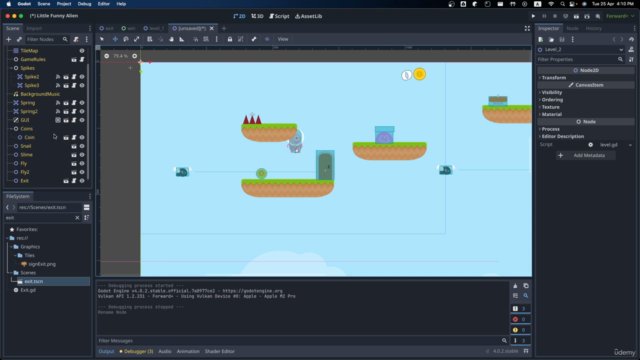
Task: Save the edited resource in Inspector
Action: (562, 39)
